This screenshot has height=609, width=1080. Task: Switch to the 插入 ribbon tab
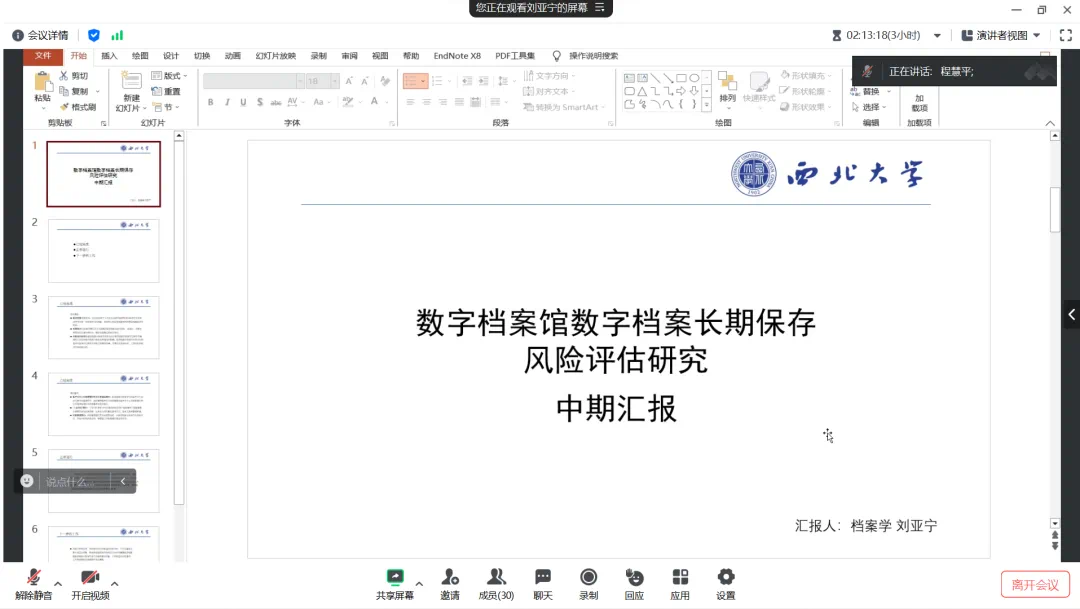coord(109,56)
